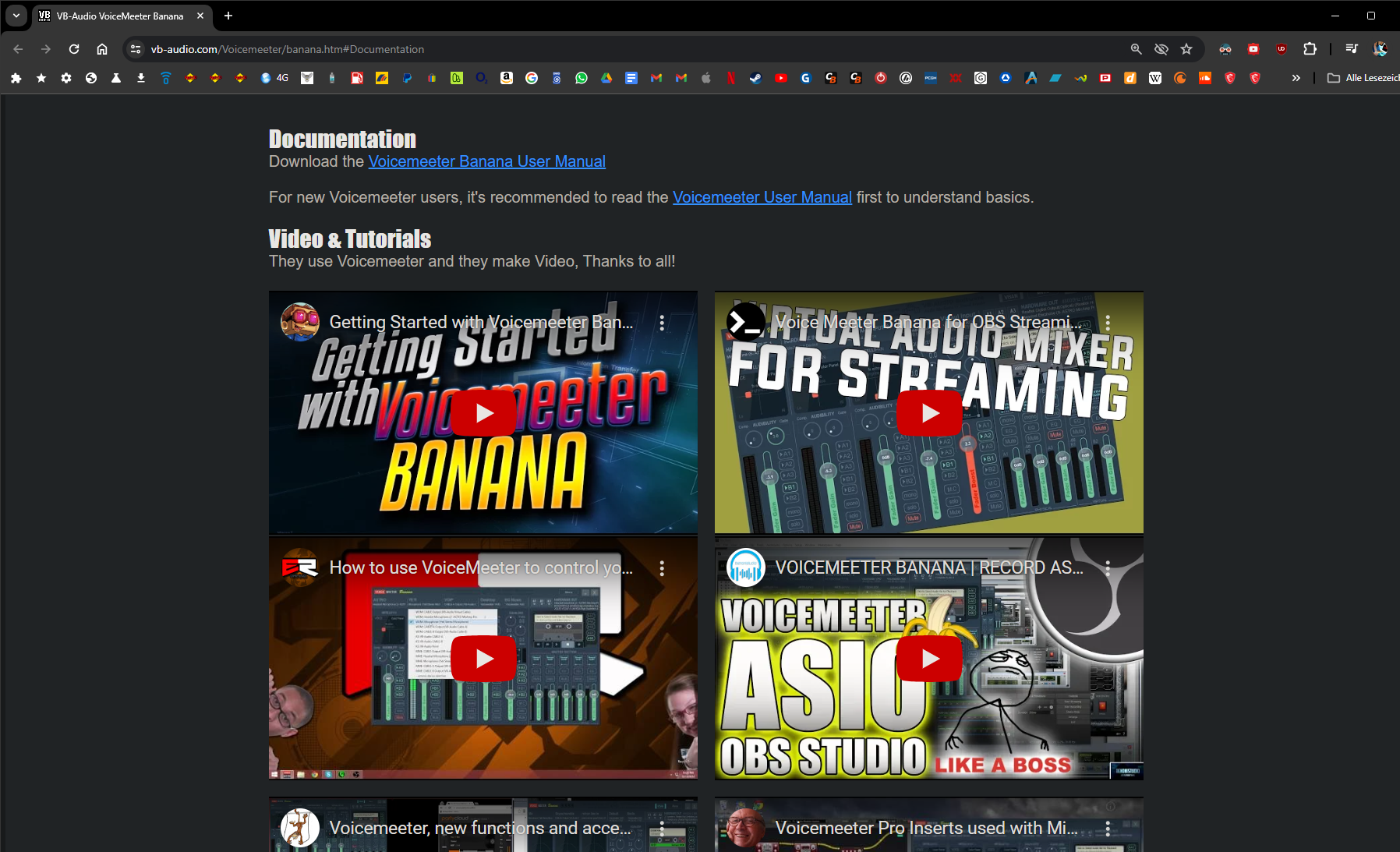Screen dimensions: 1400x852
Task: Go to the home page
Action: pyautogui.click(x=102, y=49)
